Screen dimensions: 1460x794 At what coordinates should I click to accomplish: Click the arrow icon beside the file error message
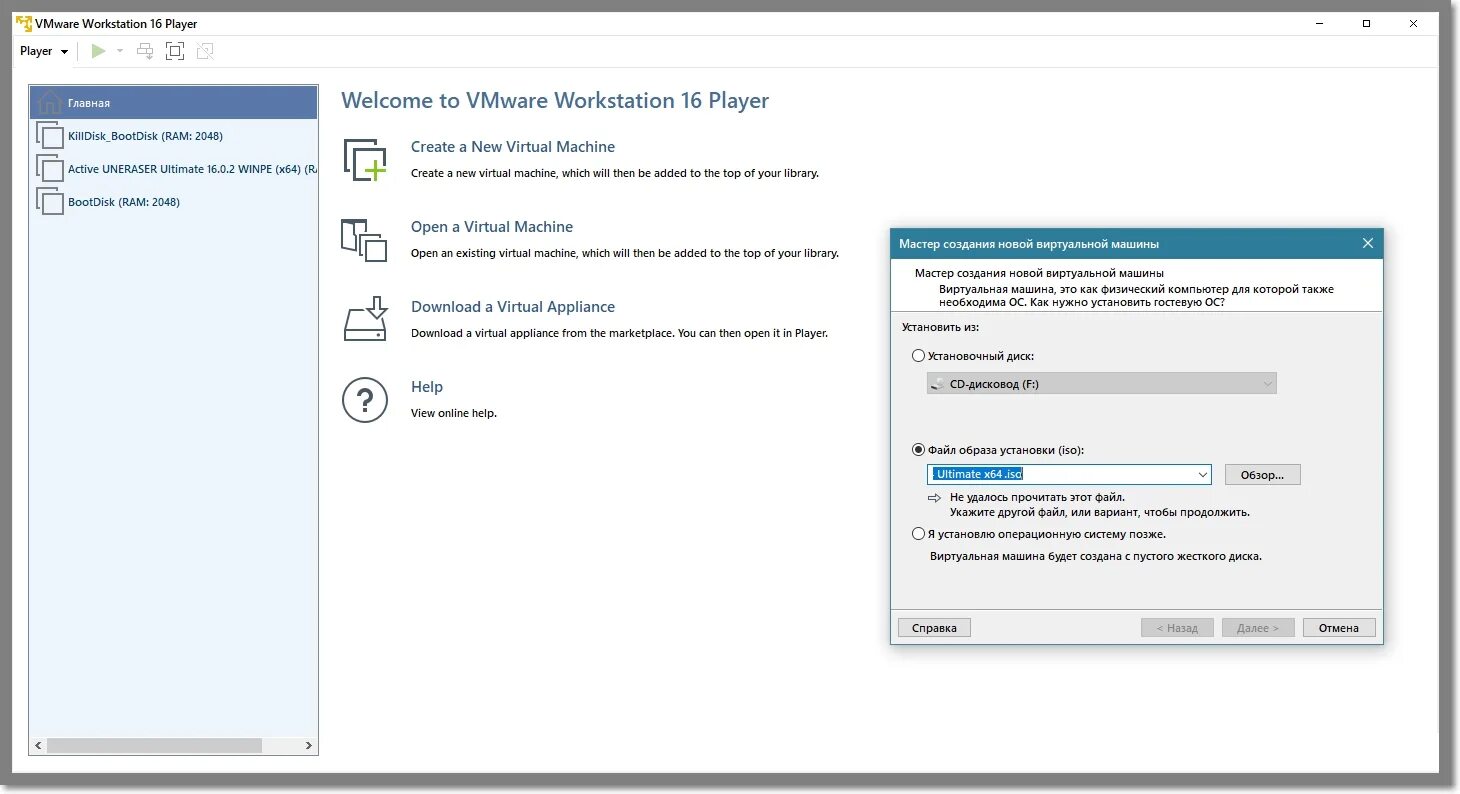click(x=934, y=497)
